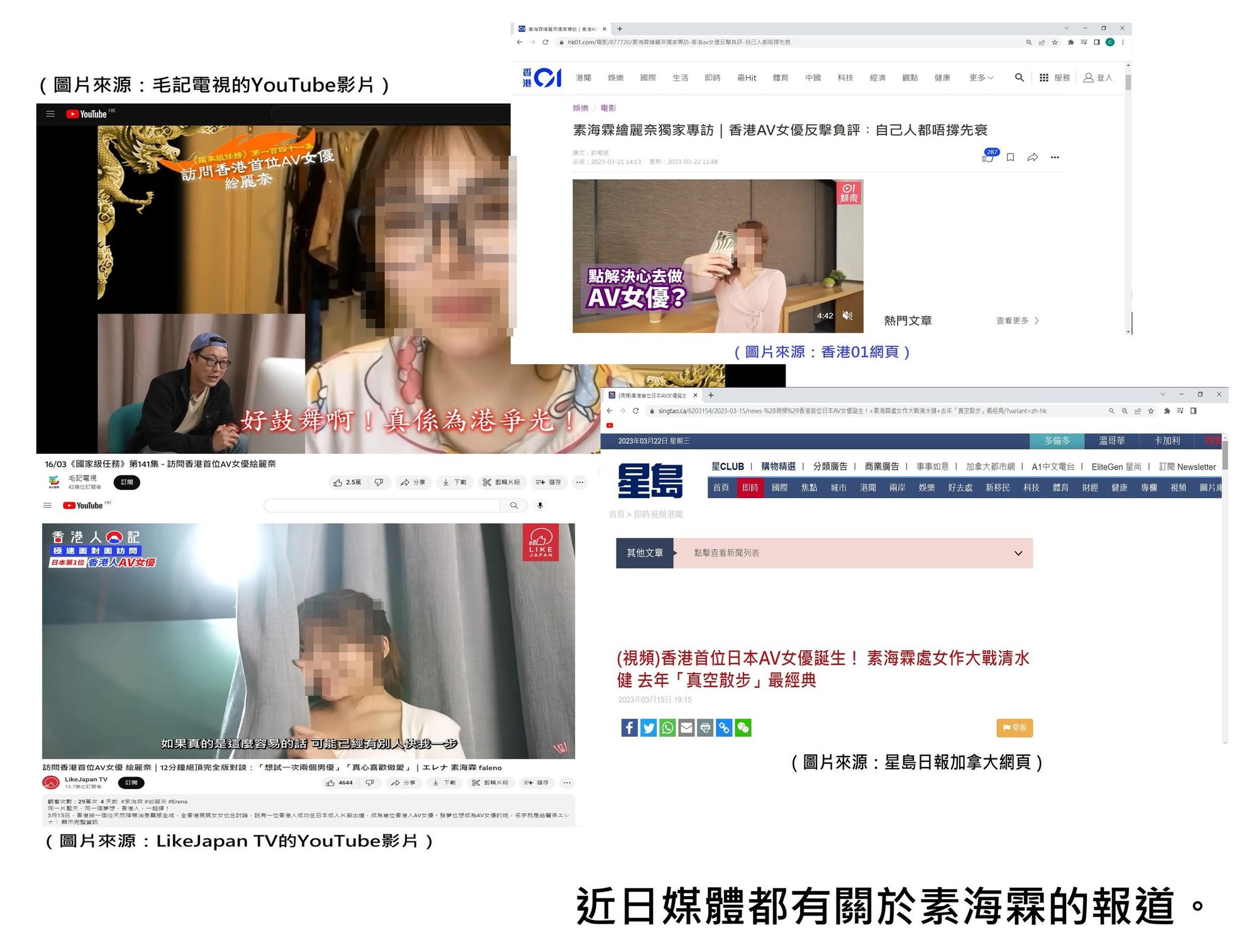The height and width of the screenshot is (952, 1258).
Task: Click the Facebook share icon on Sing Tao article
Action: click(x=629, y=728)
